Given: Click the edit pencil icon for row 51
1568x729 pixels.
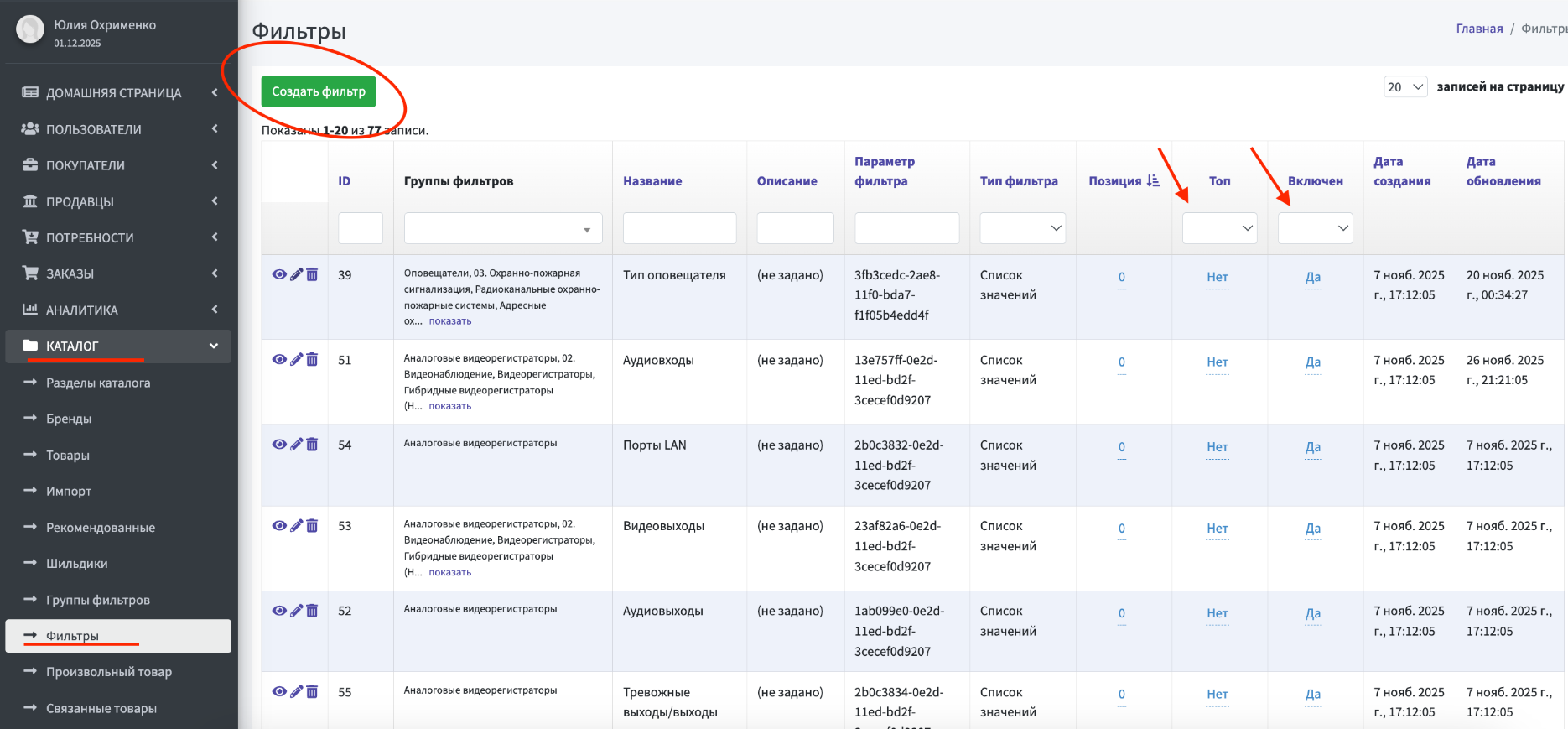Looking at the screenshot, I should (296, 359).
